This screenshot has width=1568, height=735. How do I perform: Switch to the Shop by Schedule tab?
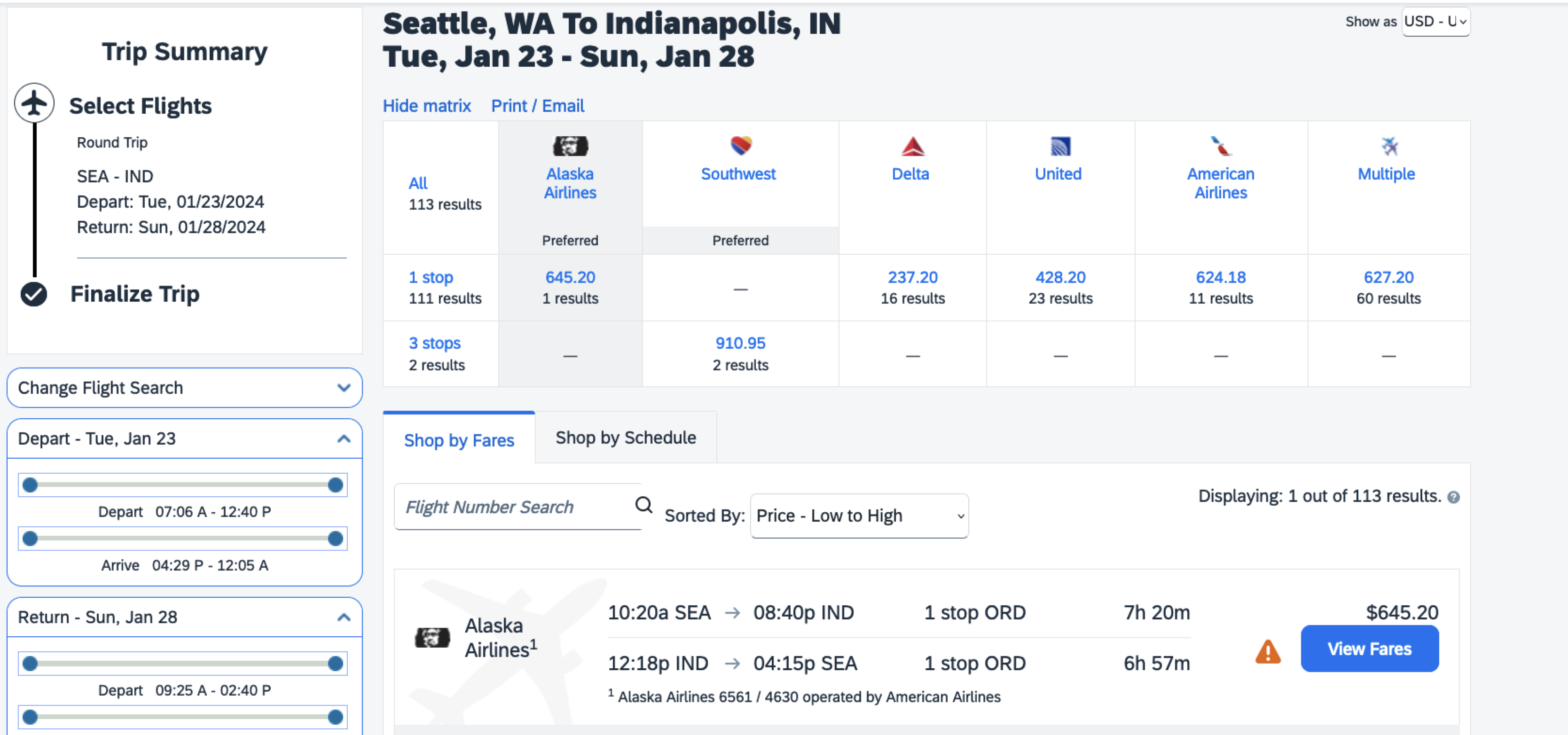(625, 437)
